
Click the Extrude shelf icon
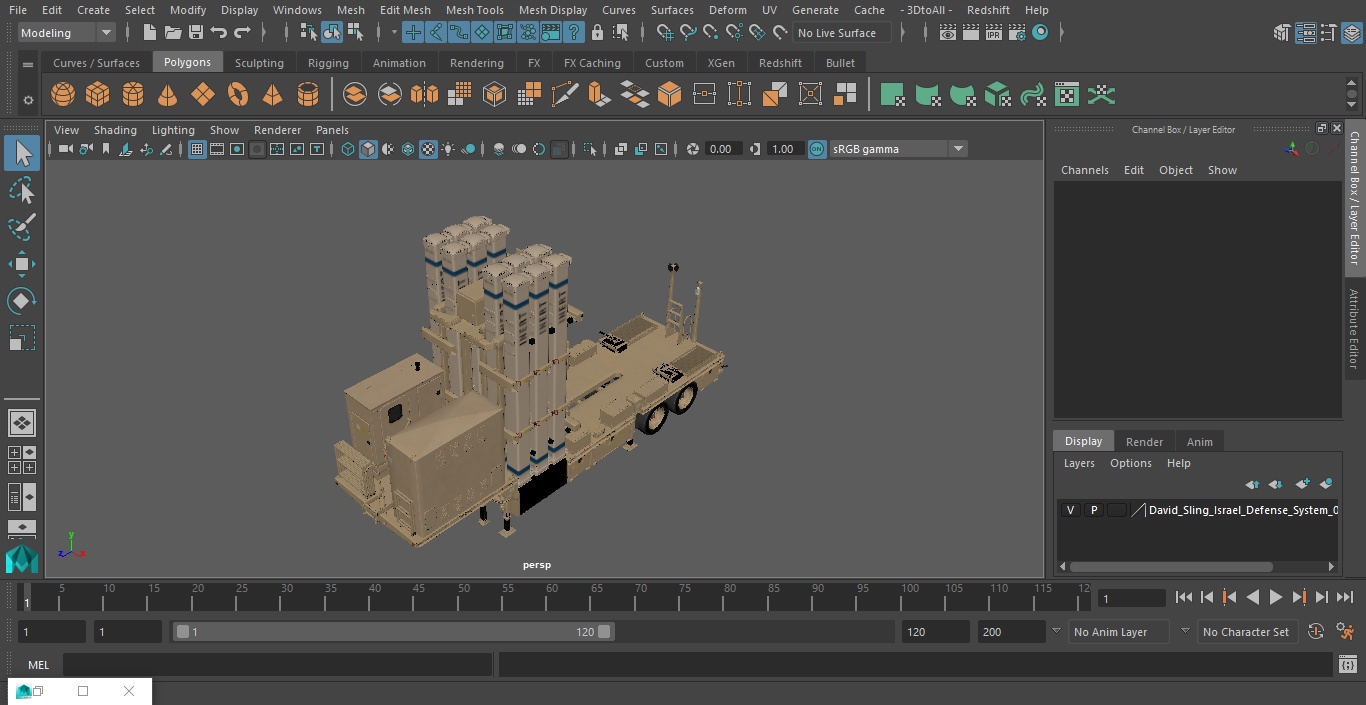(x=599, y=95)
